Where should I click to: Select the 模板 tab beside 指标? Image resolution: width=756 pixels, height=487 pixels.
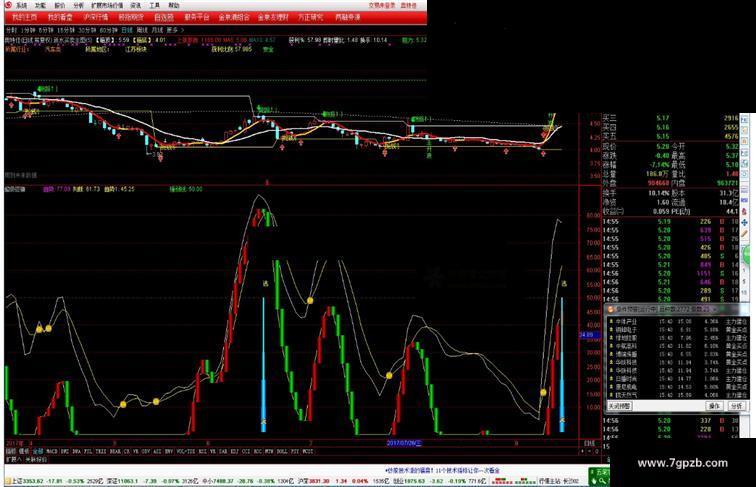24,452
